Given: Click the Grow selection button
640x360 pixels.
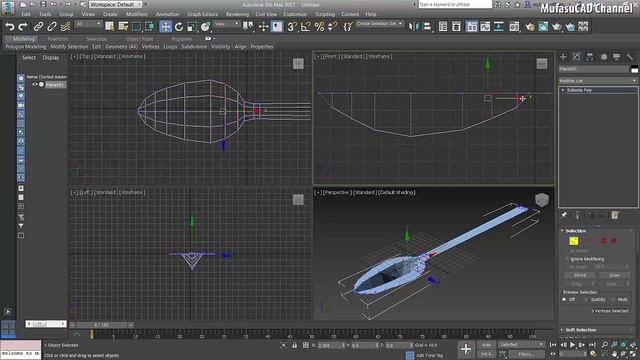Looking at the screenshot, I should click(614, 276).
